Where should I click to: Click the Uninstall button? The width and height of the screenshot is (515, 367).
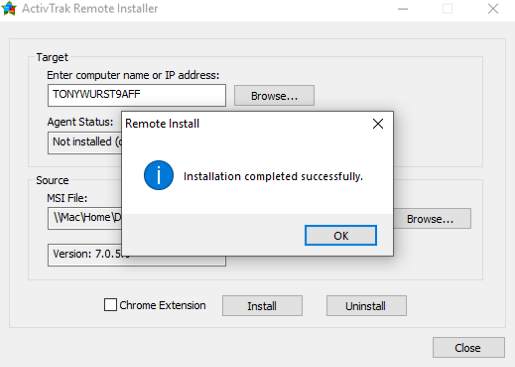[366, 306]
